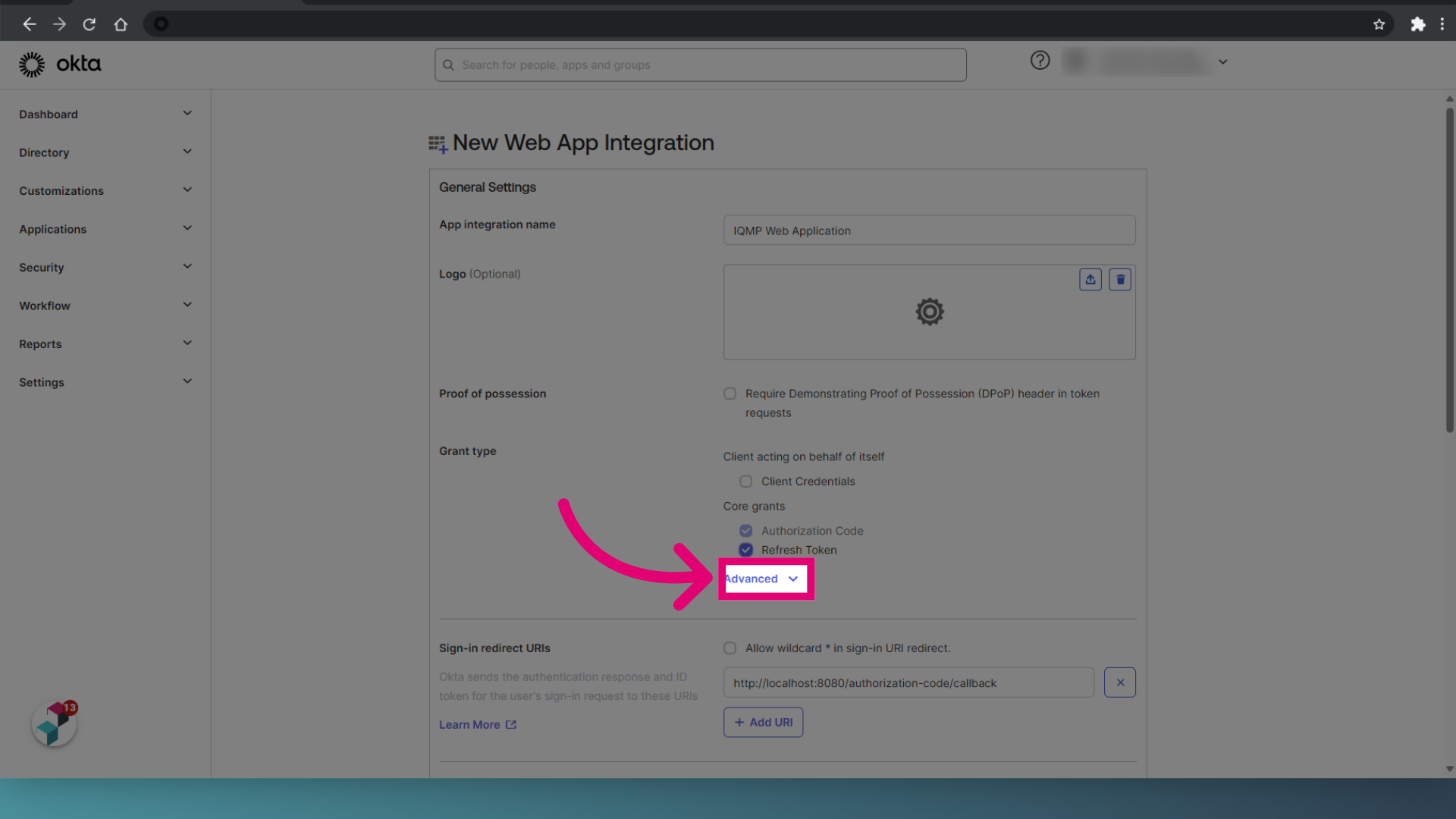This screenshot has width=1456, height=819.
Task: Click the search magnifier icon
Action: click(x=448, y=65)
